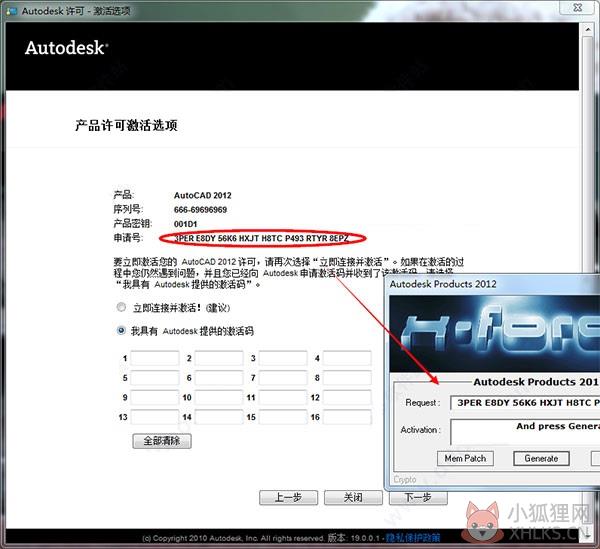
Task: Click activation code field 4
Action: (347, 358)
